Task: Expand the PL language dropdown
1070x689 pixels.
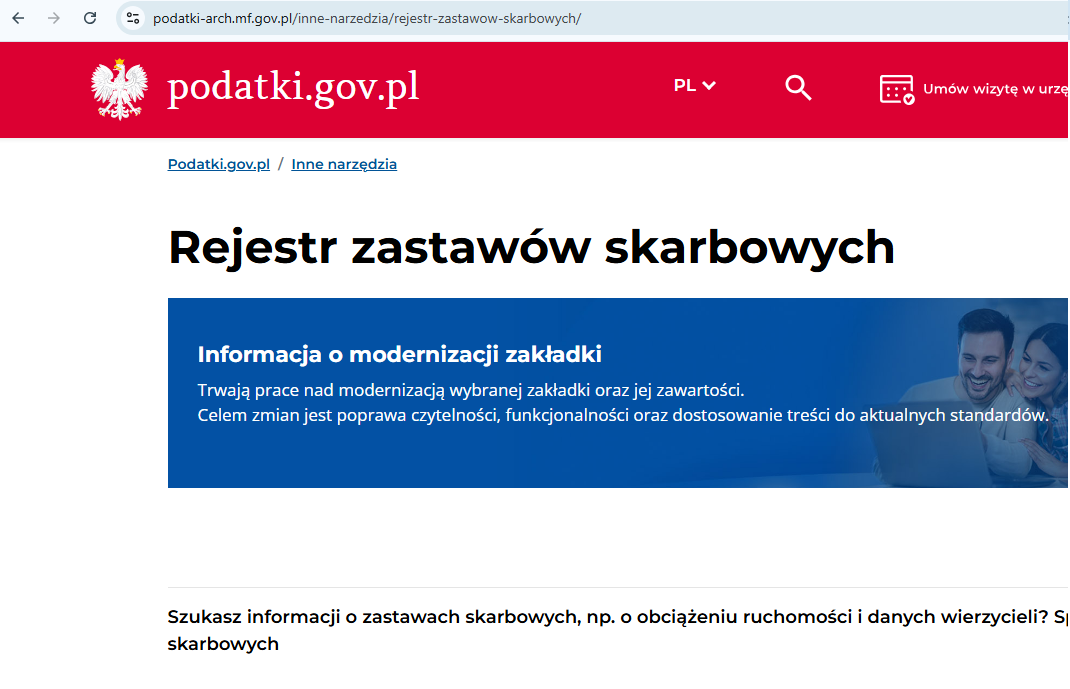Action: point(694,86)
